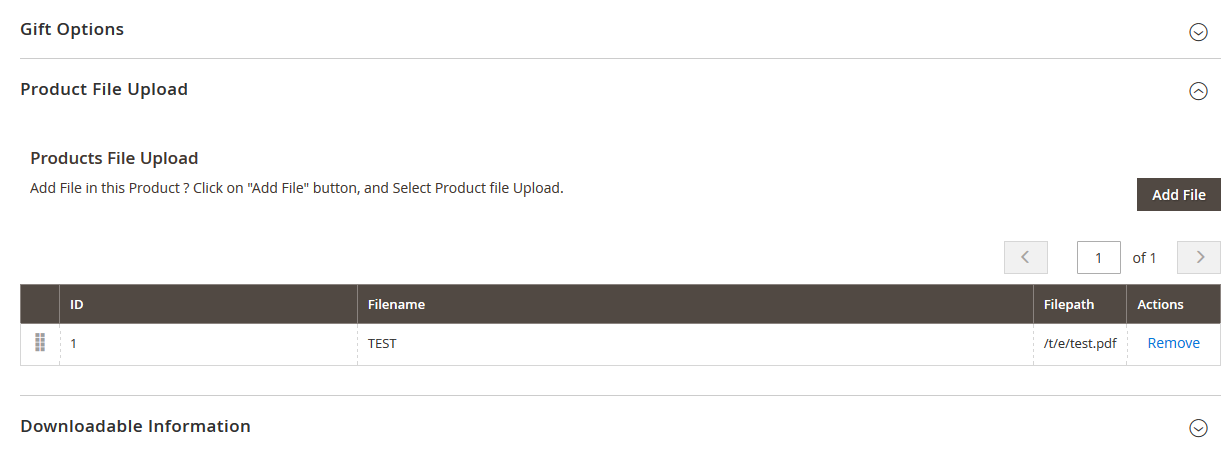Click the Filepath column header
The height and width of the screenshot is (455, 1221).
point(1069,304)
